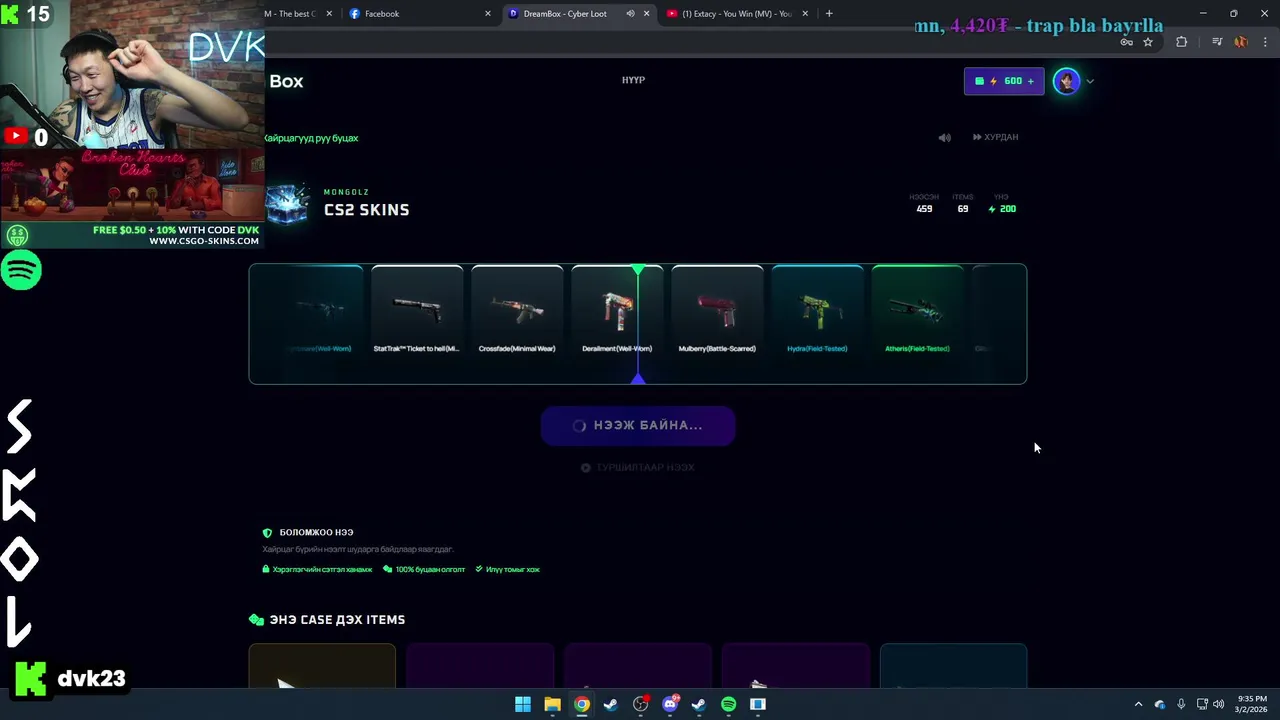Mute the DreamBox tab audio icon

click(630, 14)
